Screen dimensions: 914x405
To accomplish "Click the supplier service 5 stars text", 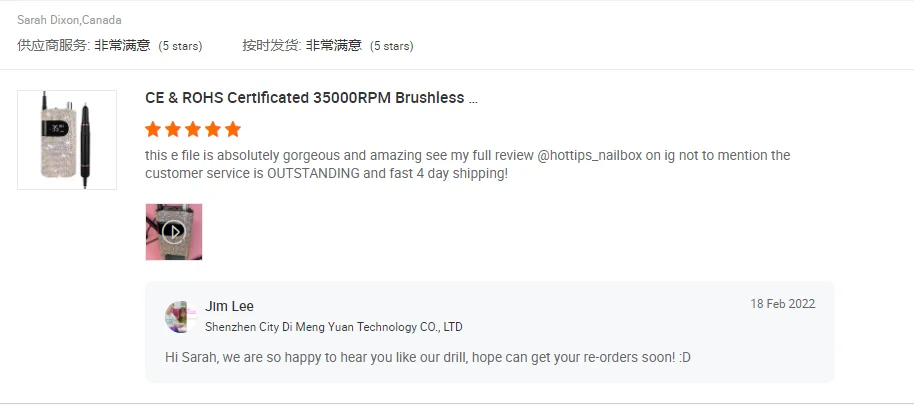I will coord(180,46).
